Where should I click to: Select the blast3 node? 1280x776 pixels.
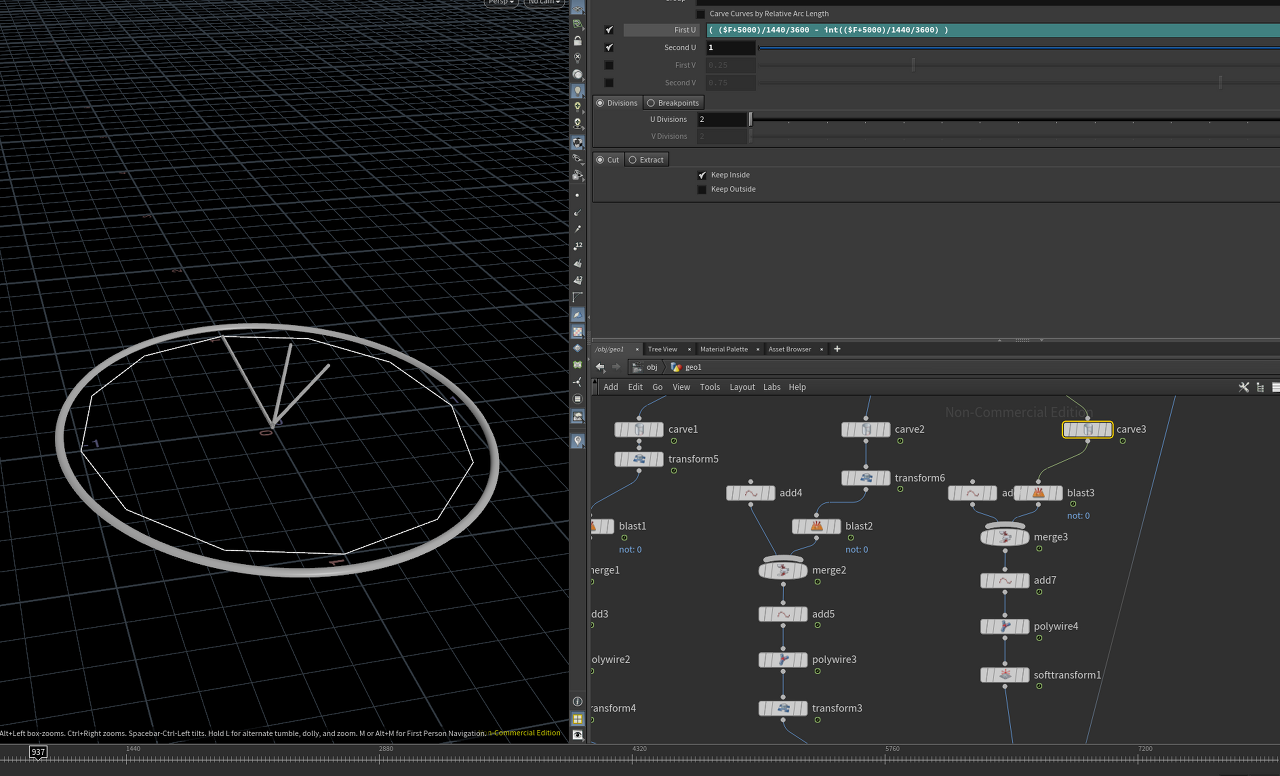click(1038, 493)
